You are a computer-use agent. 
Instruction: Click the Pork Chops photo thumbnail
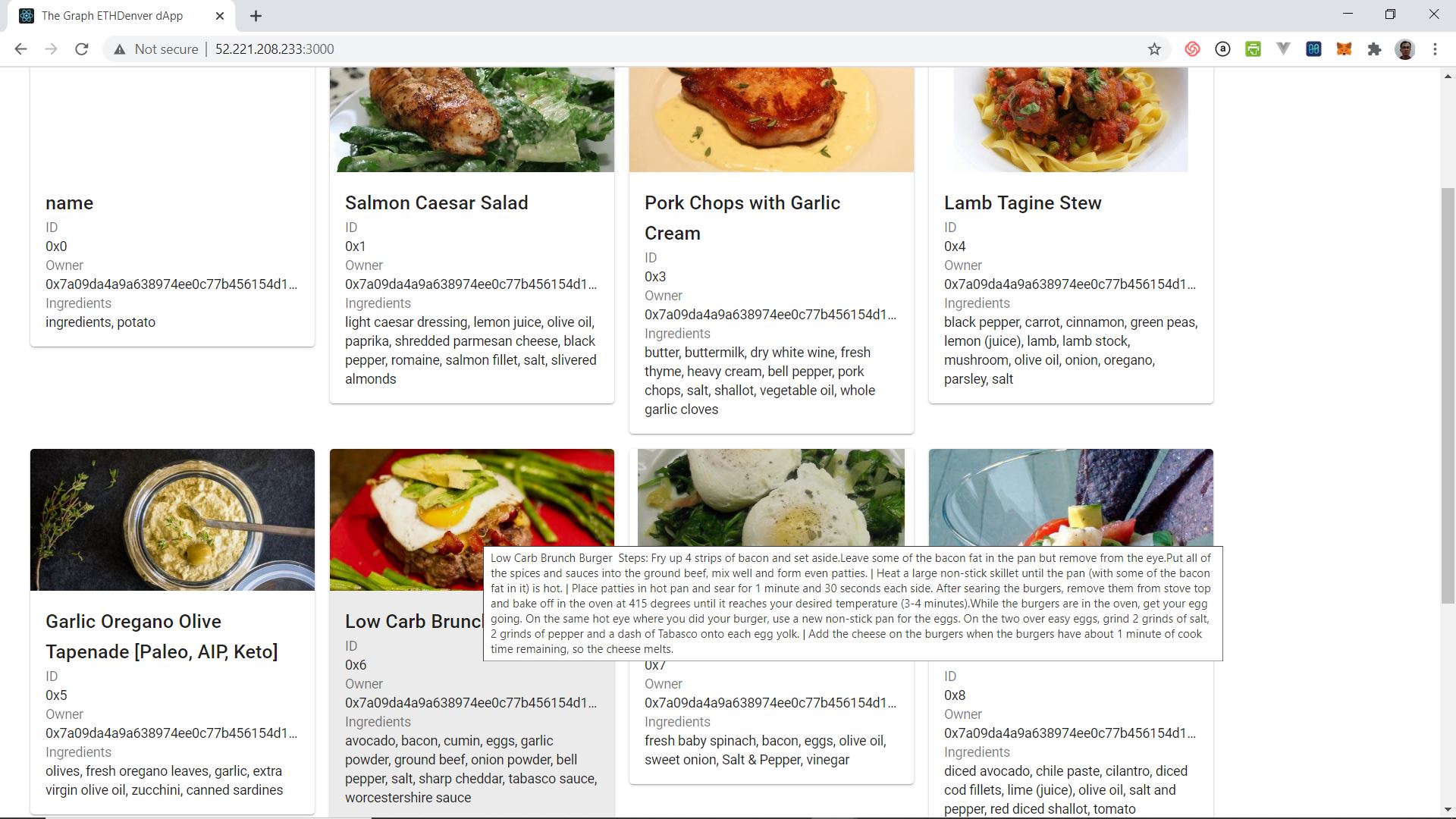point(771,119)
